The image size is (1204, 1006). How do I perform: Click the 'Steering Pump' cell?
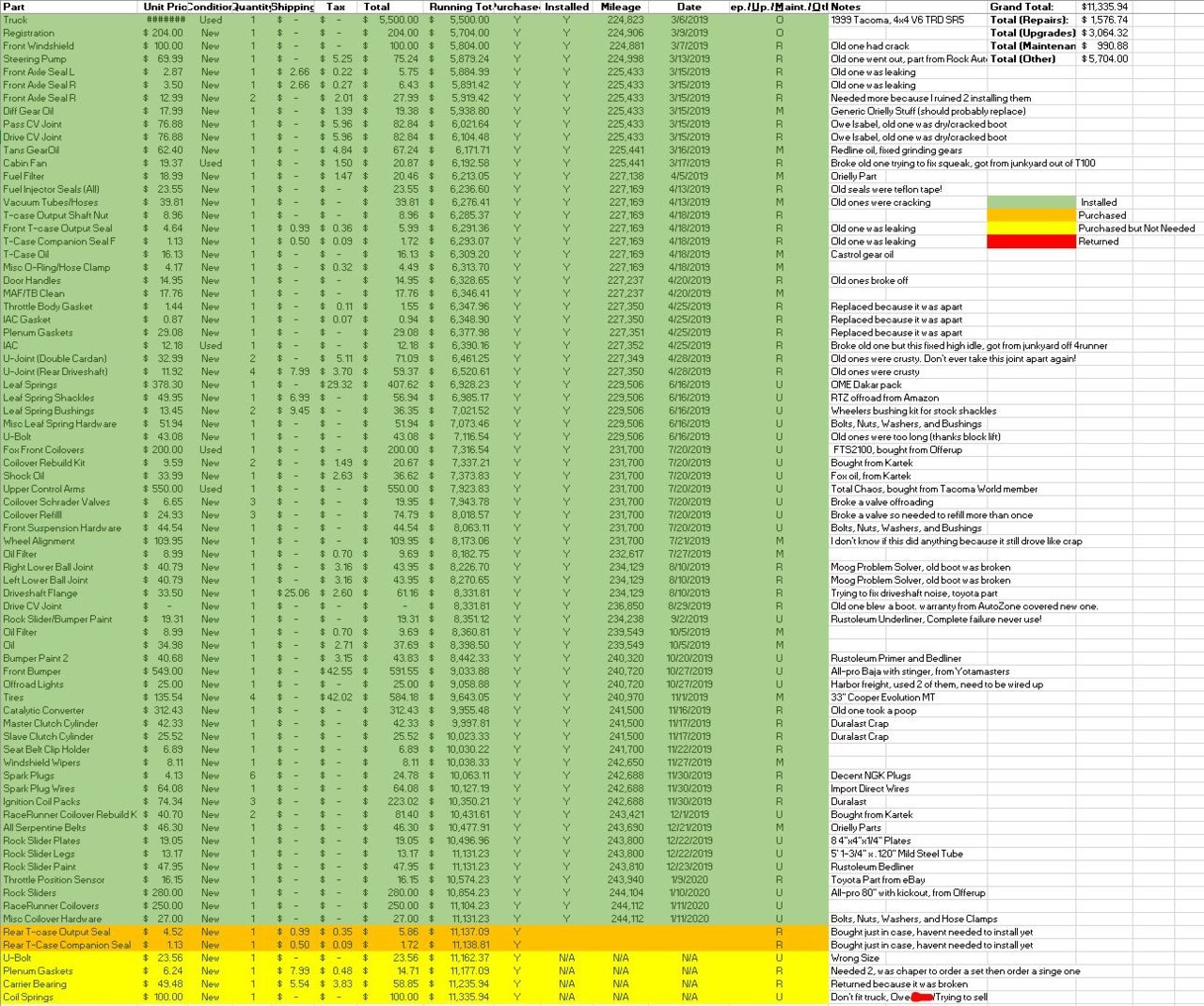point(71,59)
